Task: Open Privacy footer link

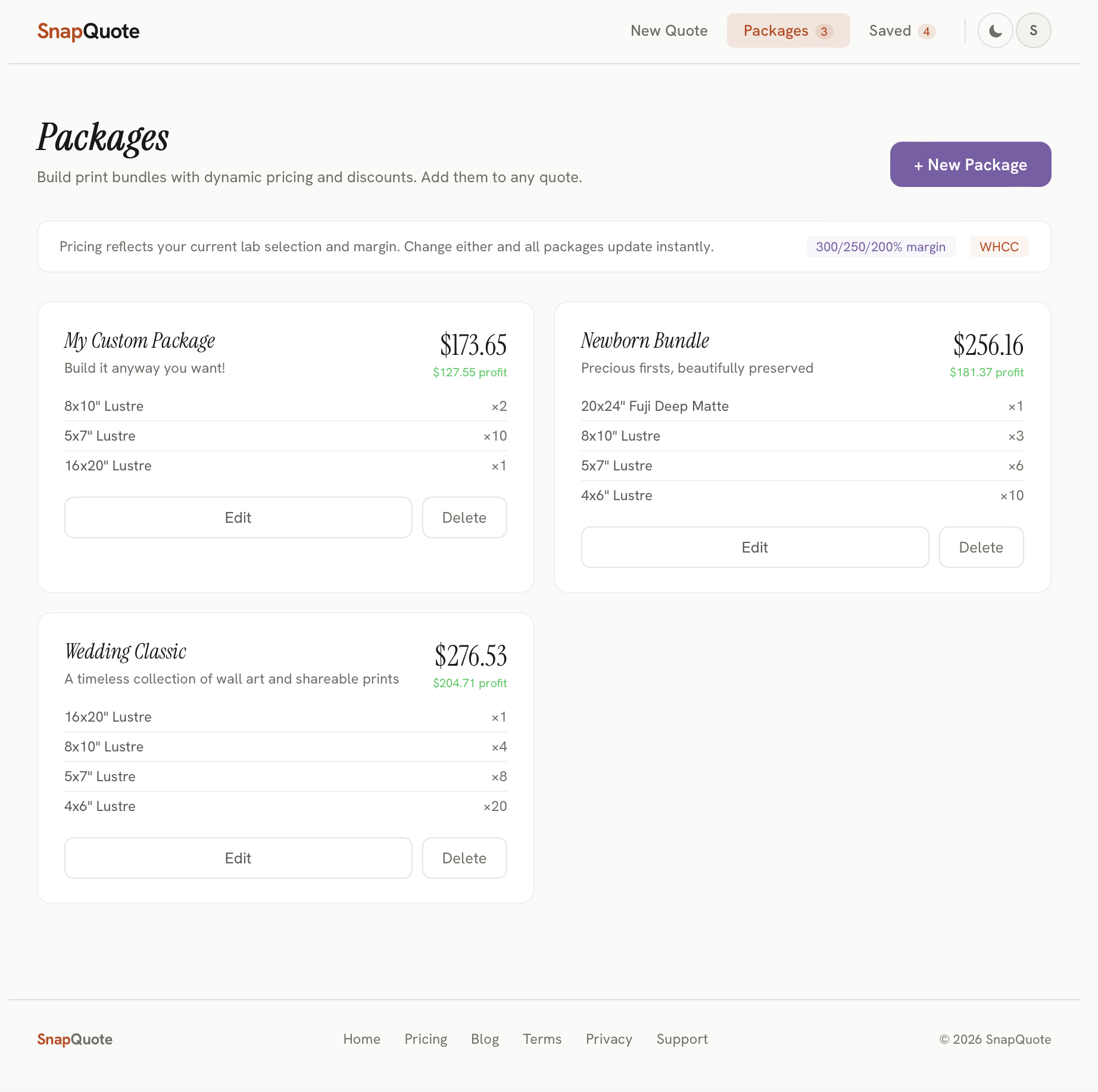Action: [609, 1039]
